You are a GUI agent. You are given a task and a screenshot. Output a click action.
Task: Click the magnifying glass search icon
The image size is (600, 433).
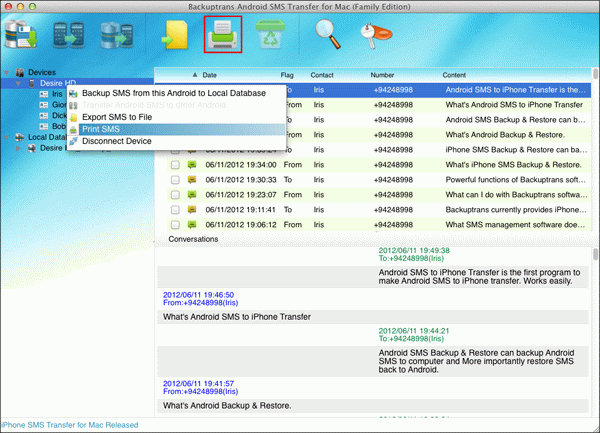(328, 34)
